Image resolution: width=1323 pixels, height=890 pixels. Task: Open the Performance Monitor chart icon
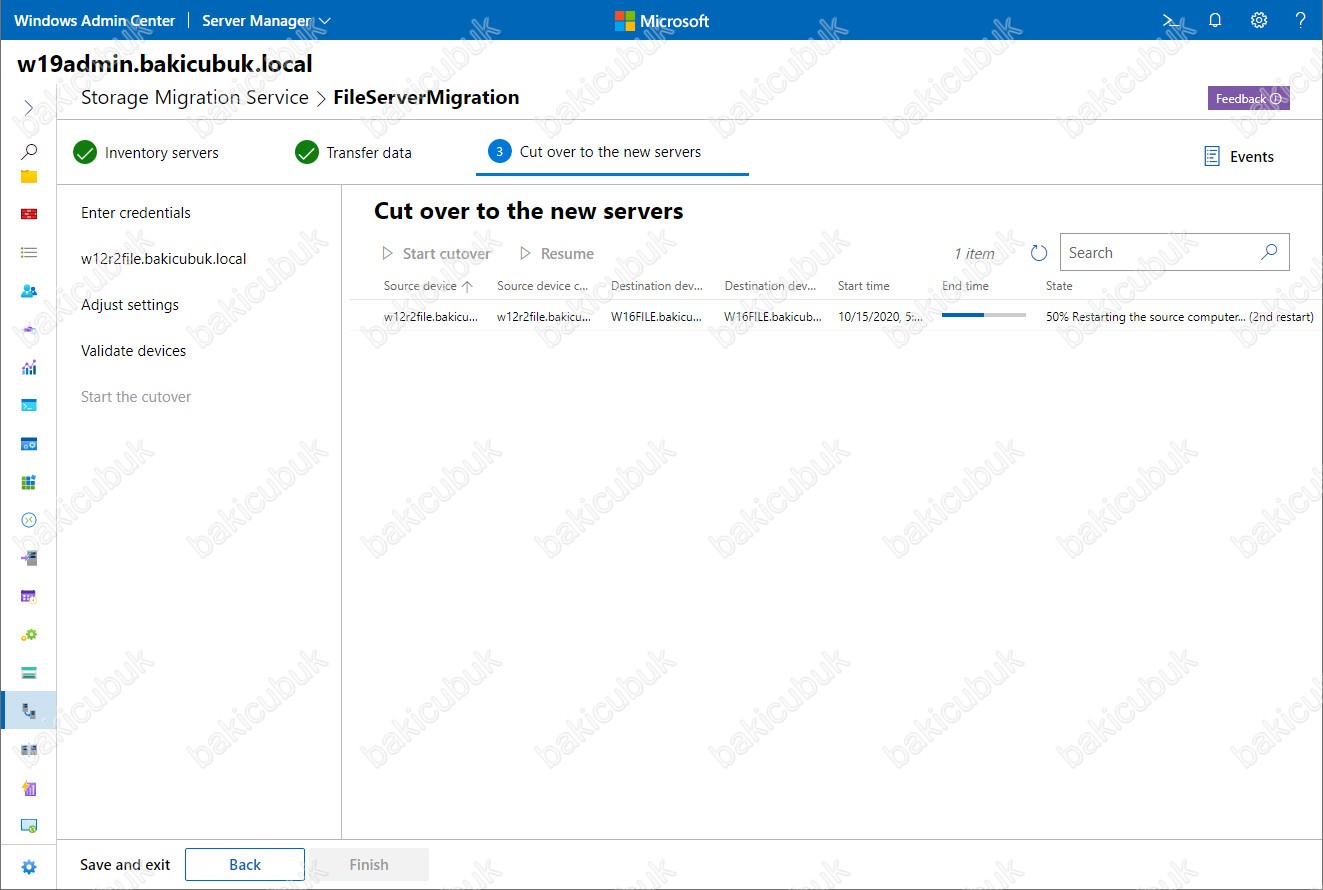point(29,367)
